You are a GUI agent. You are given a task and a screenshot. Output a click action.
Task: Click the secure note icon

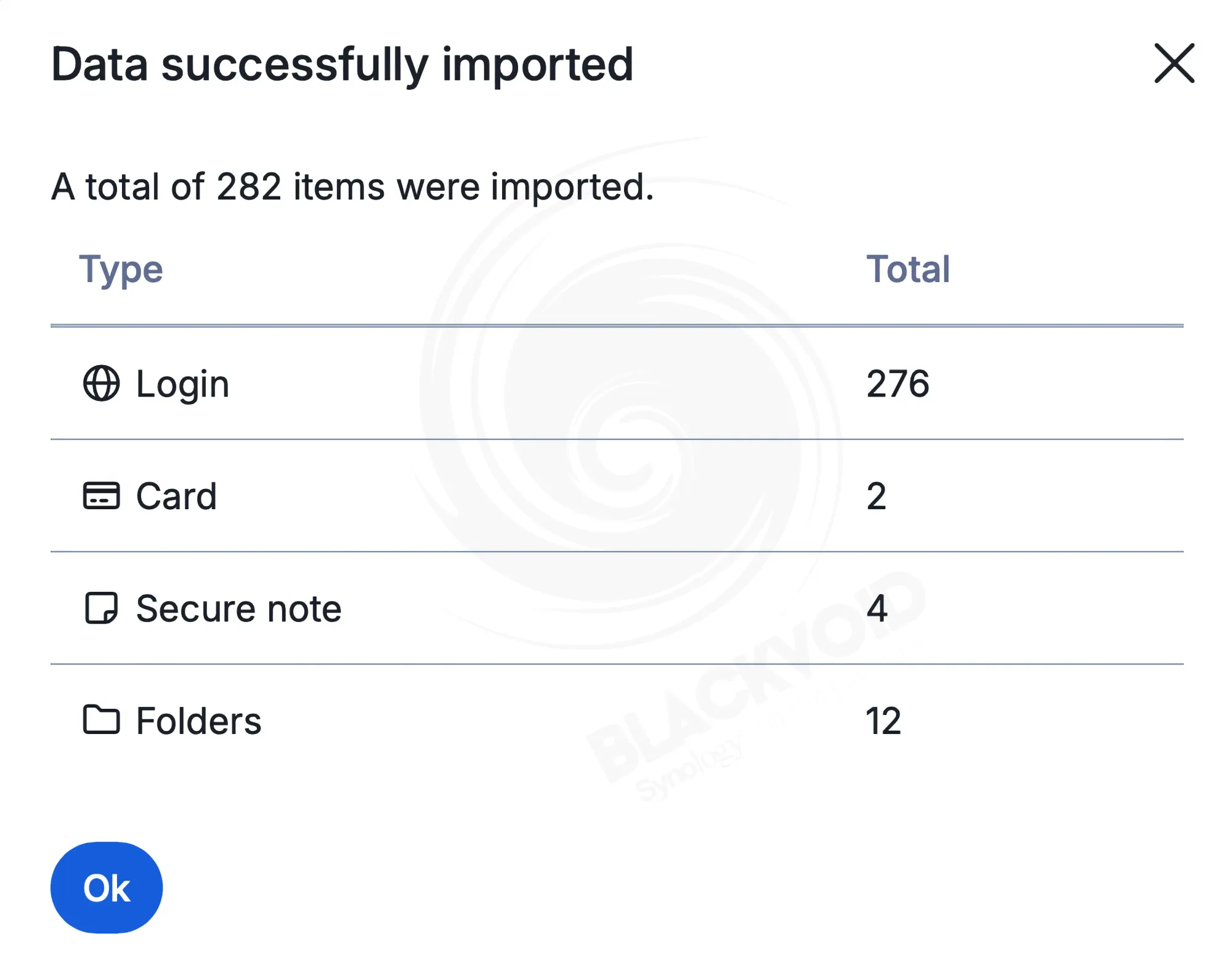point(101,608)
